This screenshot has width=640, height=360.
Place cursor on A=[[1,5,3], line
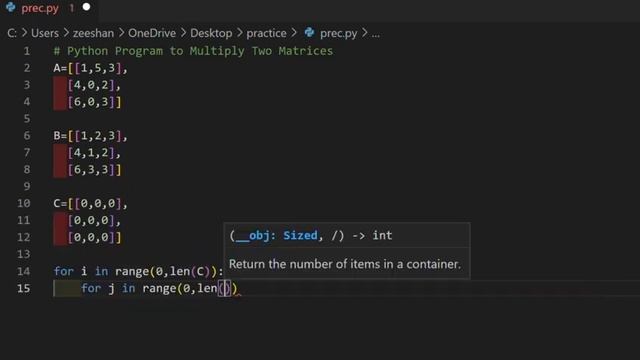coord(91,68)
